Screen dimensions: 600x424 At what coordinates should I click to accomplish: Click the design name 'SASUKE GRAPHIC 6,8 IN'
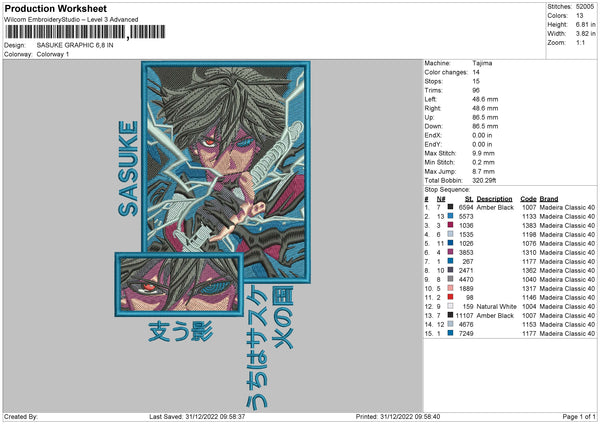75,45
